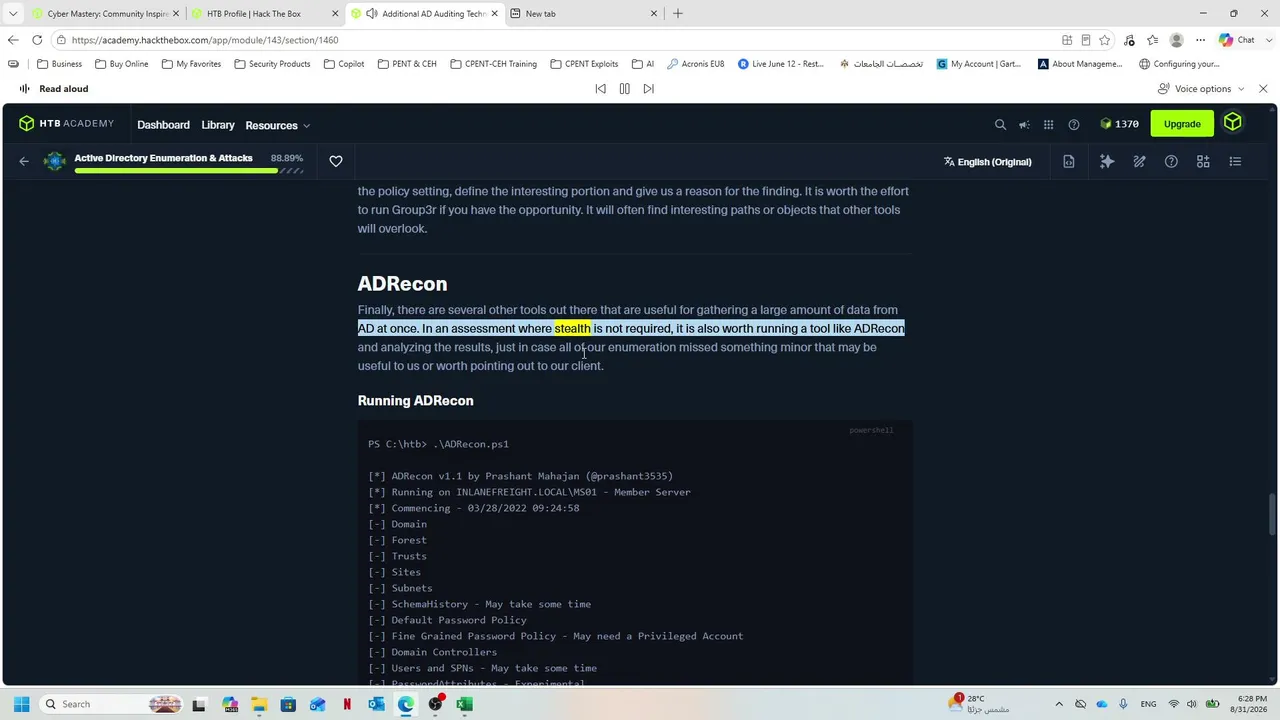Refresh the current page

point(37,40)
